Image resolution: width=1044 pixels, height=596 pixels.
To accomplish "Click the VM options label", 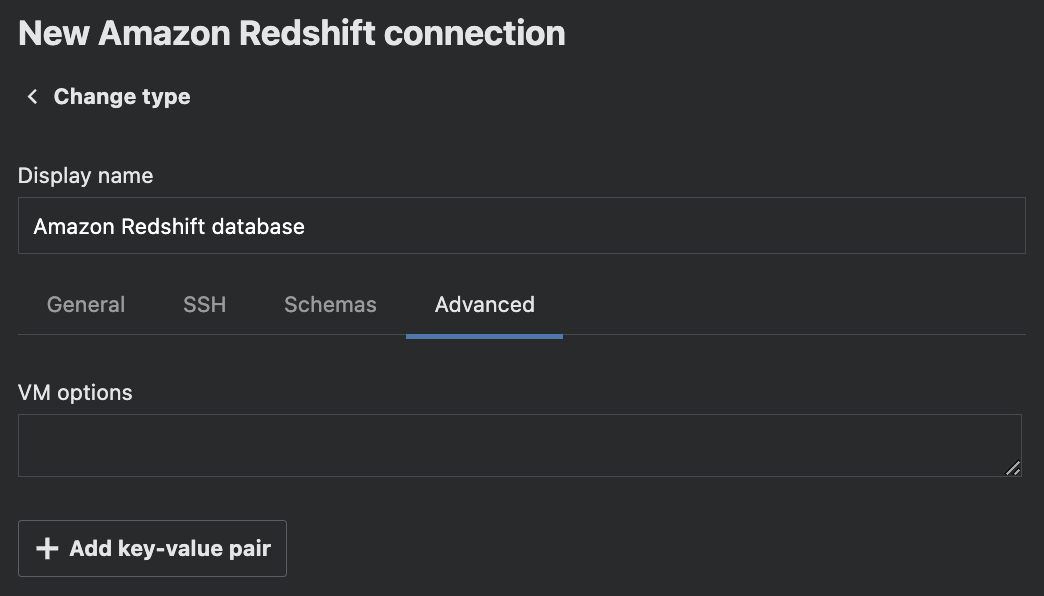I will 74,392.
